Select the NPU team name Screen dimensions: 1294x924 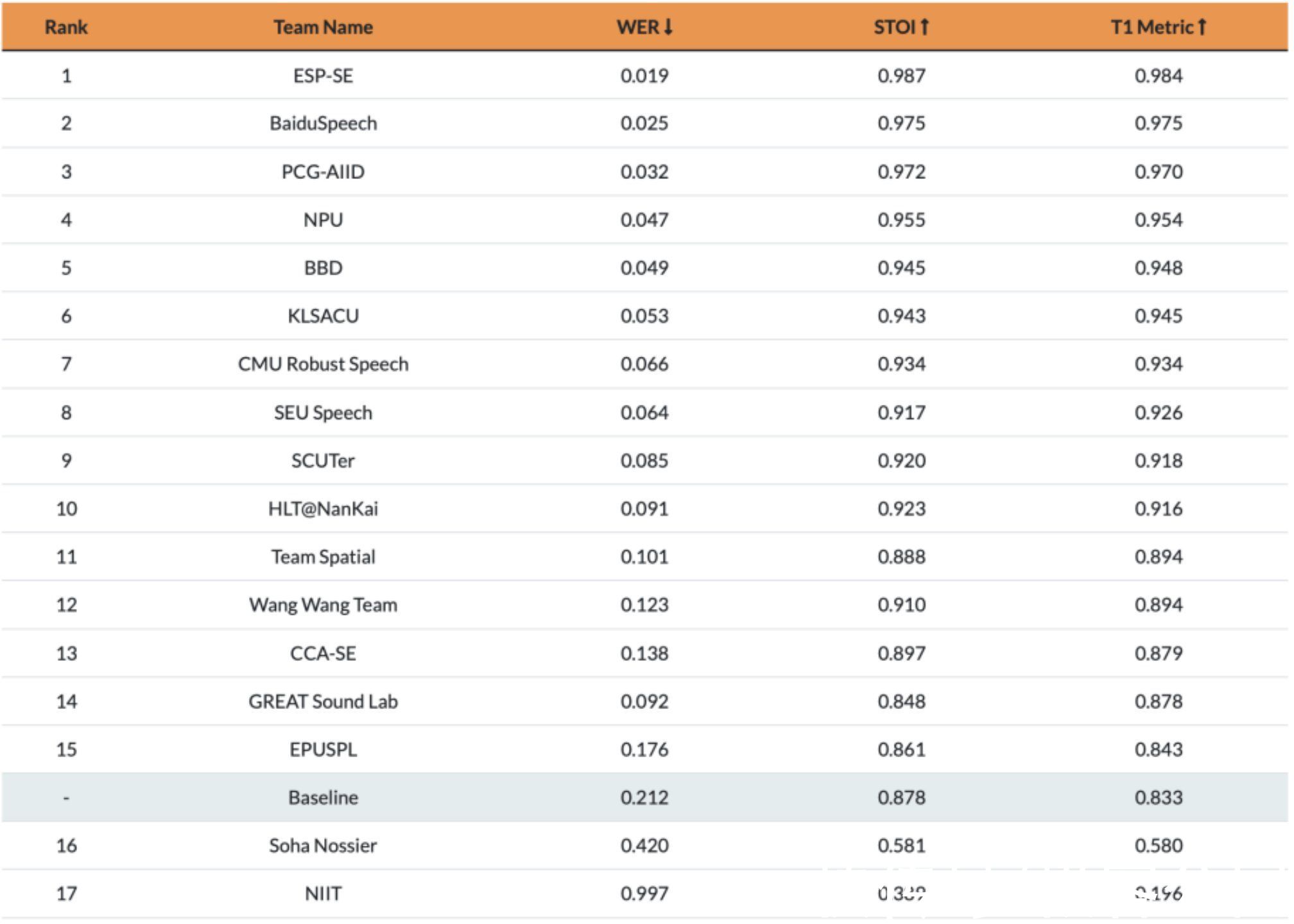coord(323,220)
